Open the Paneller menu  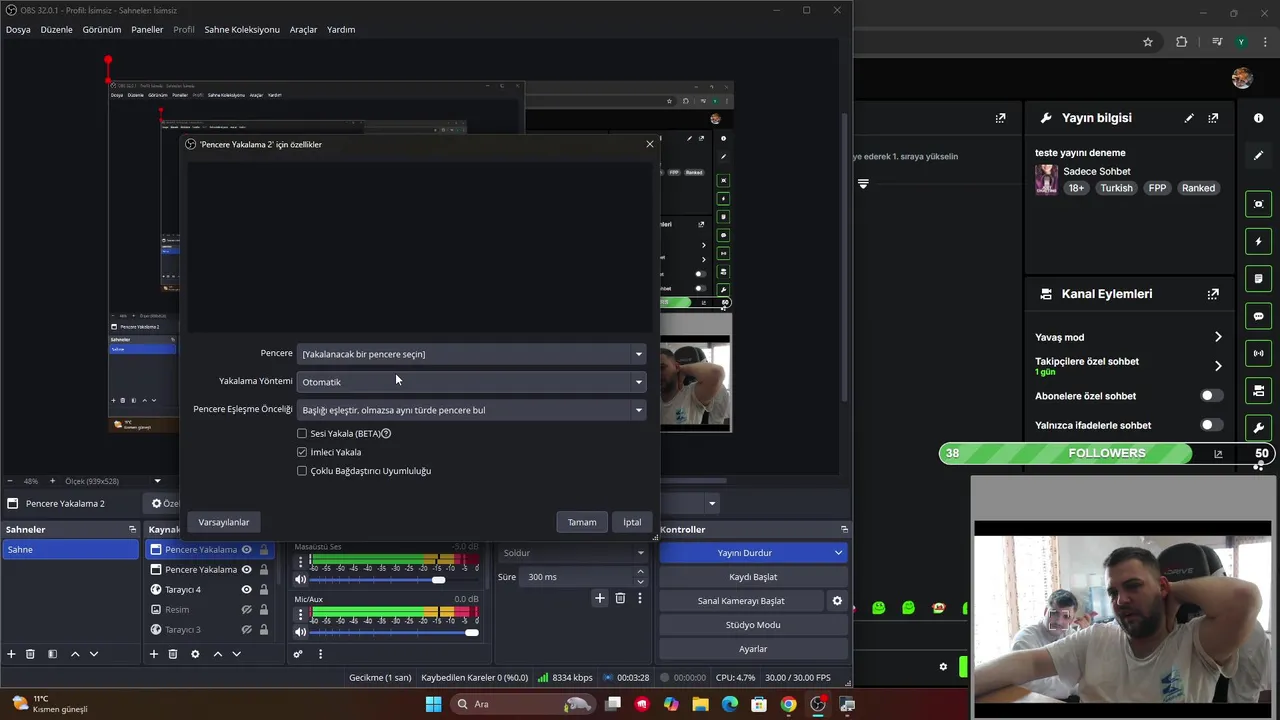pyautogui.click(x=147, y=29)
